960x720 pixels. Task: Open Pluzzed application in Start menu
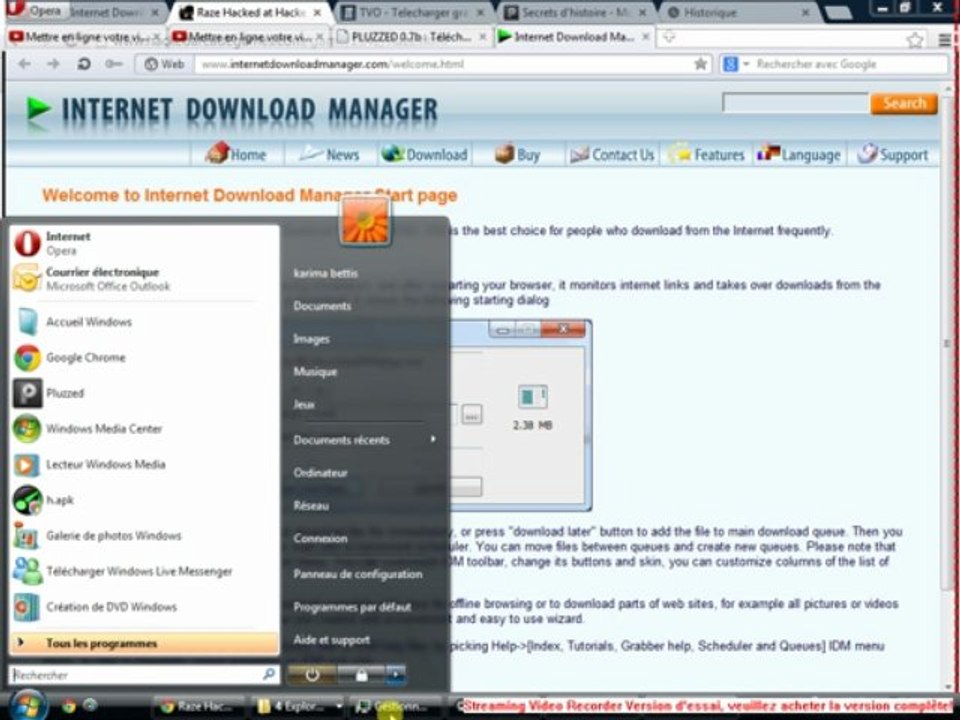[x=144, y=393]
